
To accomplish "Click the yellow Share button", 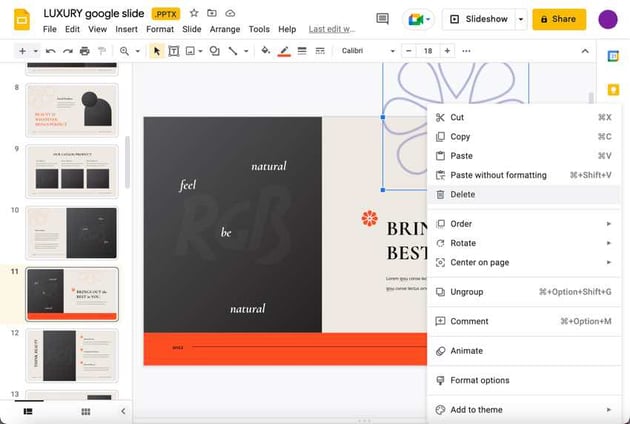I will [x=559, y=19].
